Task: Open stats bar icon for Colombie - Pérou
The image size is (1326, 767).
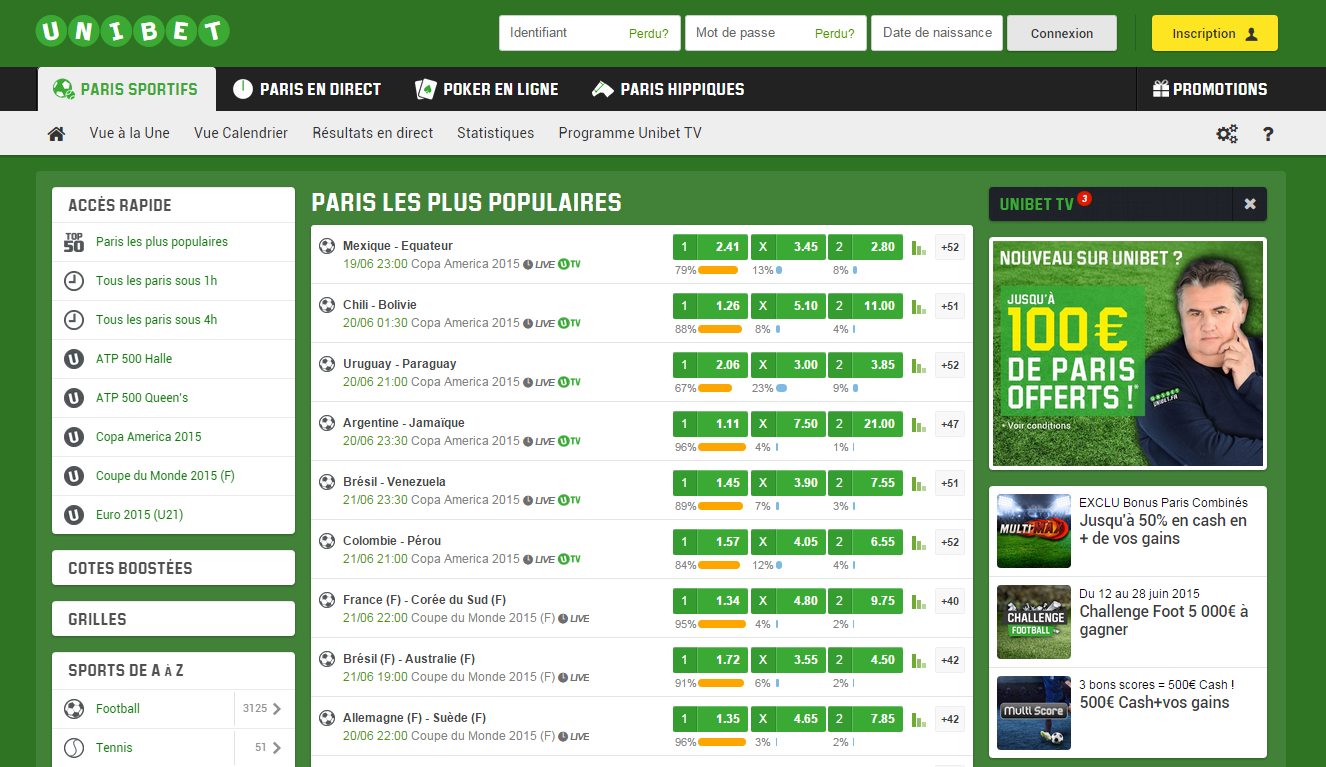Action: [919, 542]
